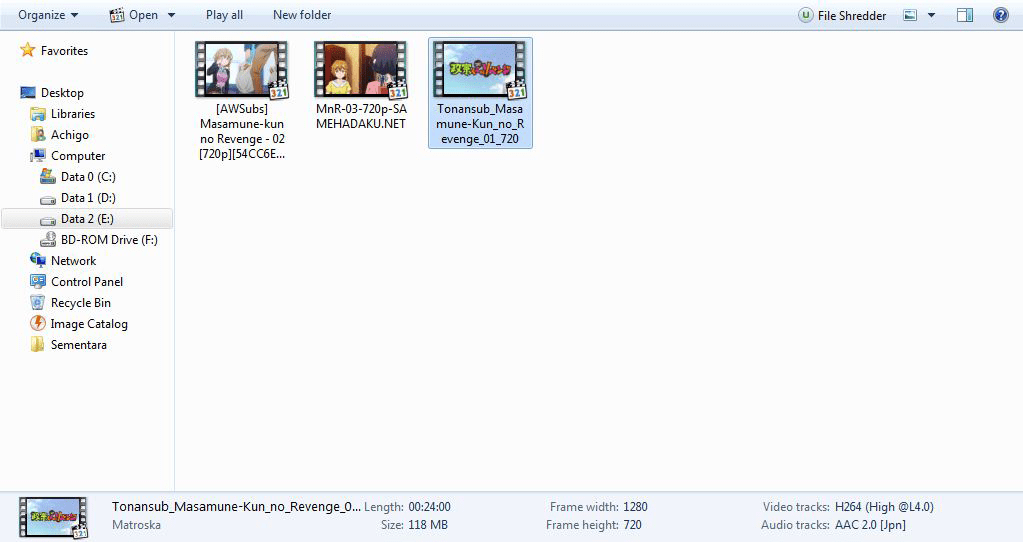
Task: Click the file name '[AWSubs] Masamune-kun no Revenge - 02'
Action: point(242,131)
